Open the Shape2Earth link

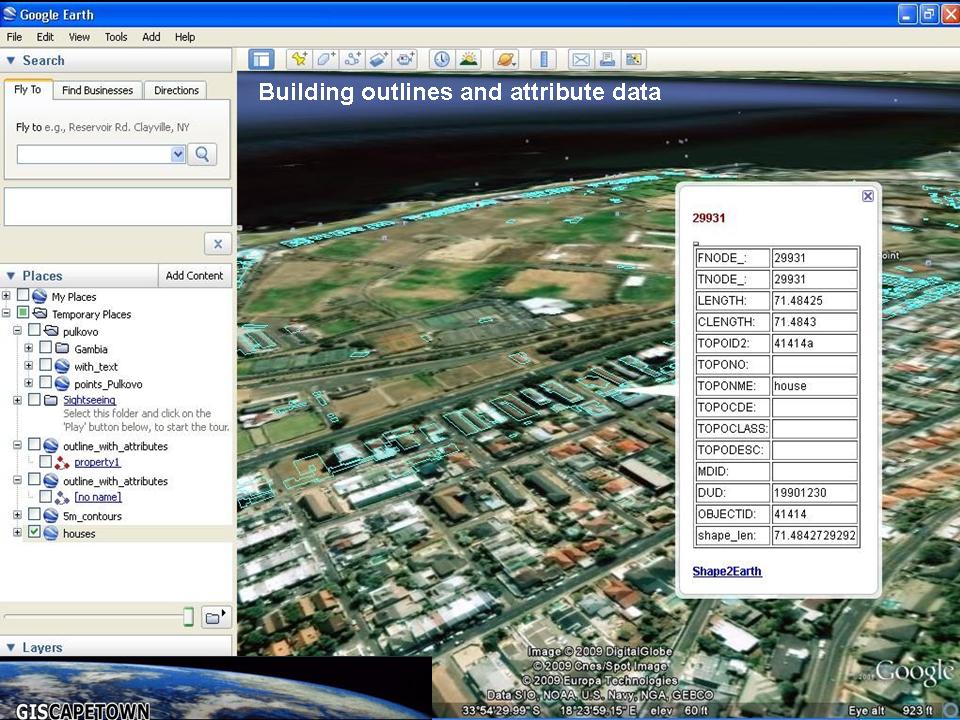pyautogui.click(x=727, y=571)
